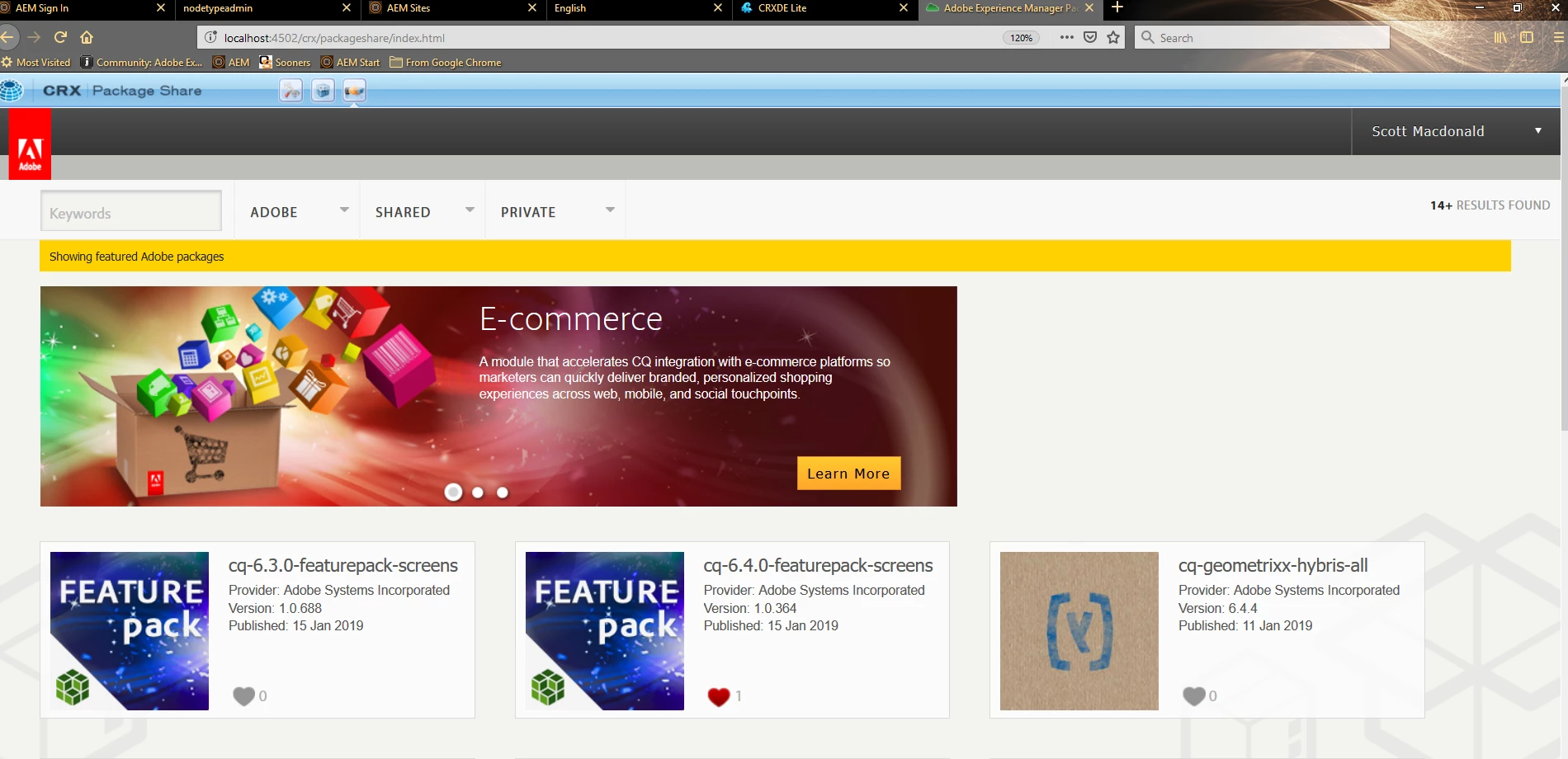
Task: Open the cq-6.3.0-featurepack-screens package title
Action: [x=343, y=565]
